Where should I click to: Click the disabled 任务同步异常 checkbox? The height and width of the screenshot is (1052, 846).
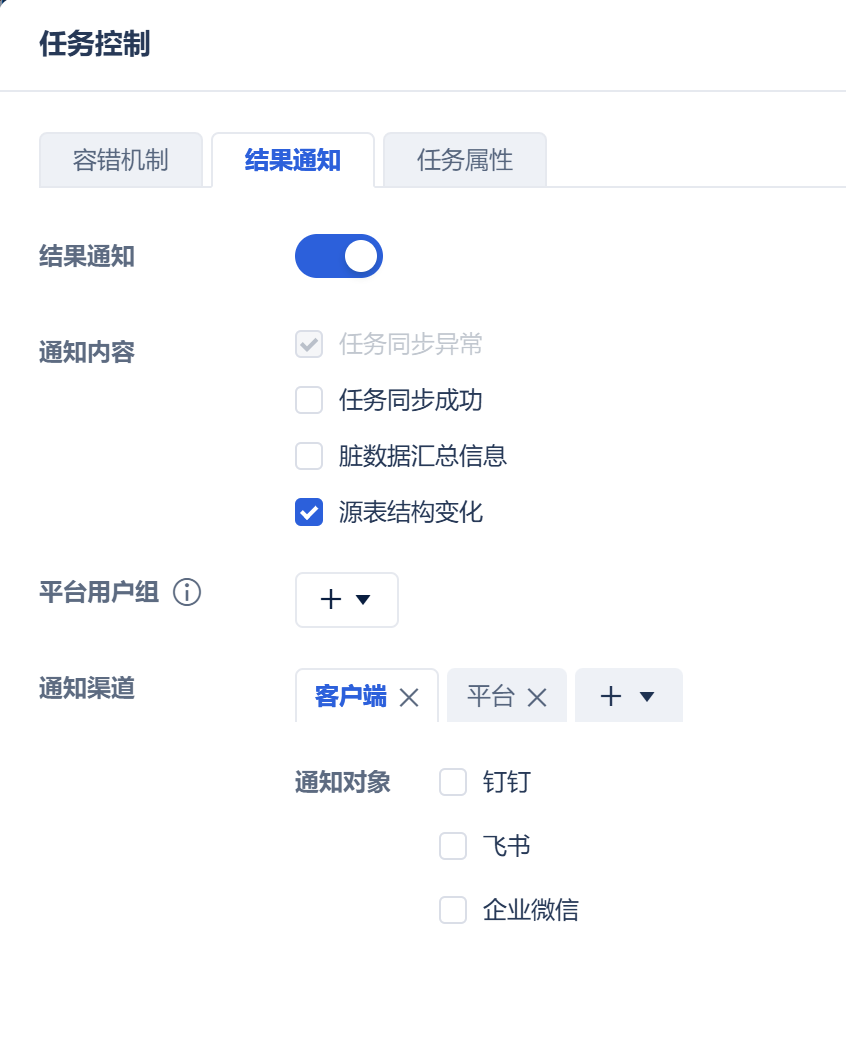point(309,344)
